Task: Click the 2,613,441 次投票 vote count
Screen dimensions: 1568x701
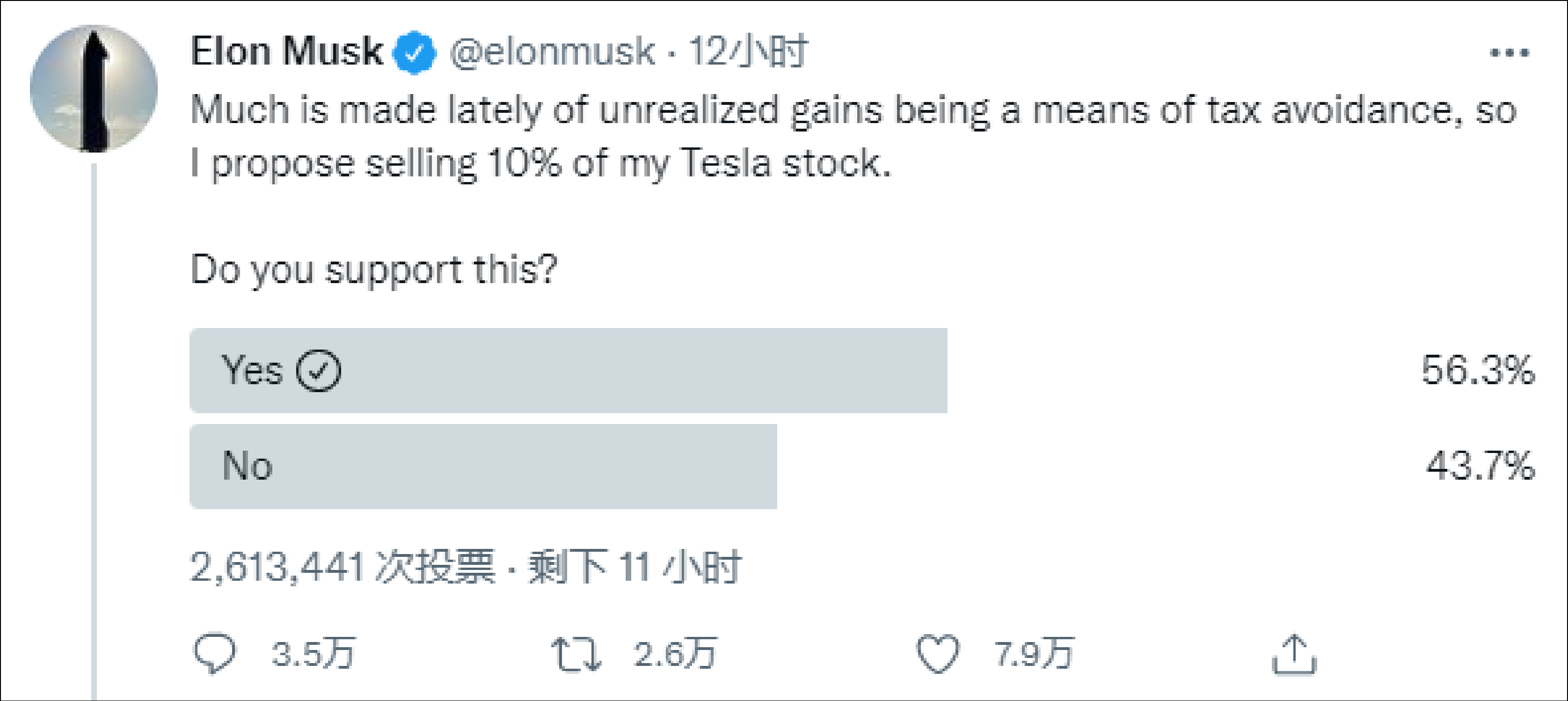Action: point(343,567)
